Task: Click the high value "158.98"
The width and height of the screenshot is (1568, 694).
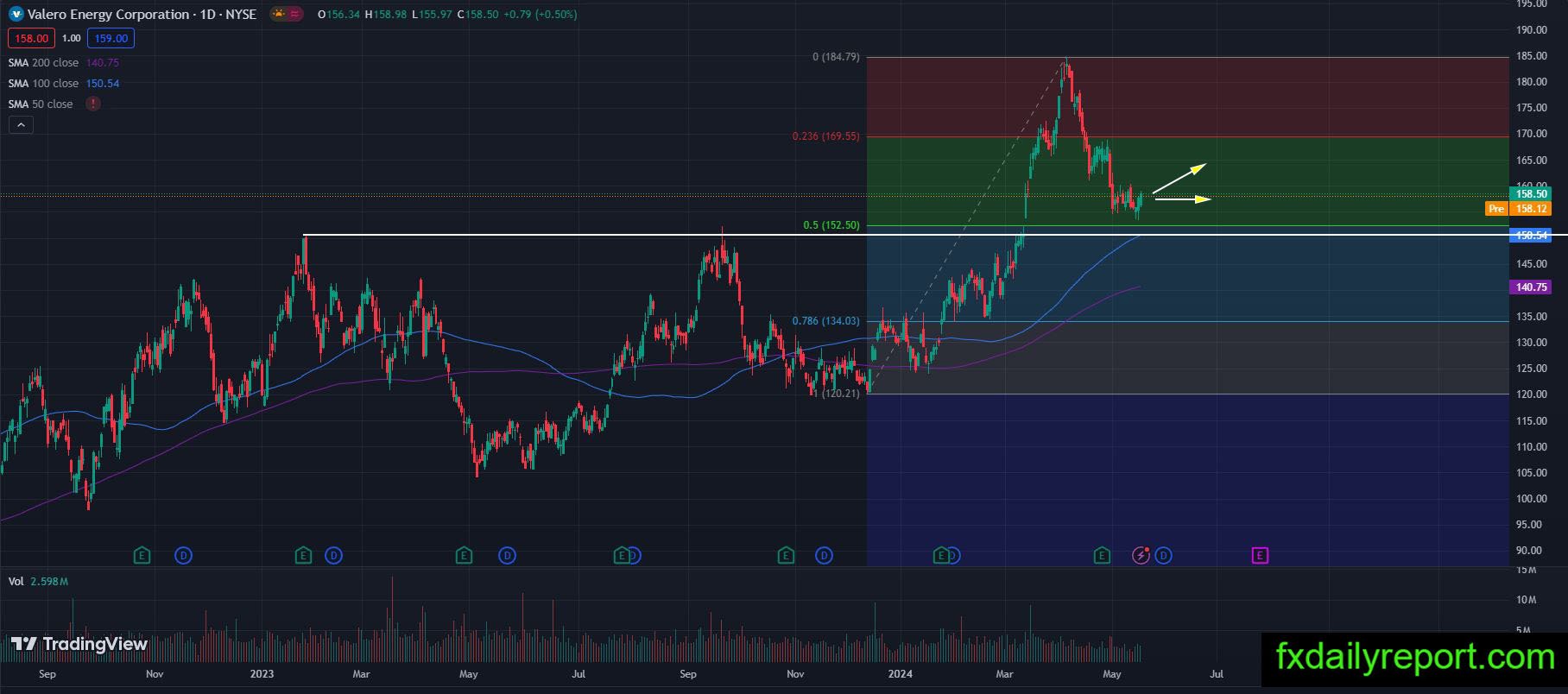Action: point(389,15)
